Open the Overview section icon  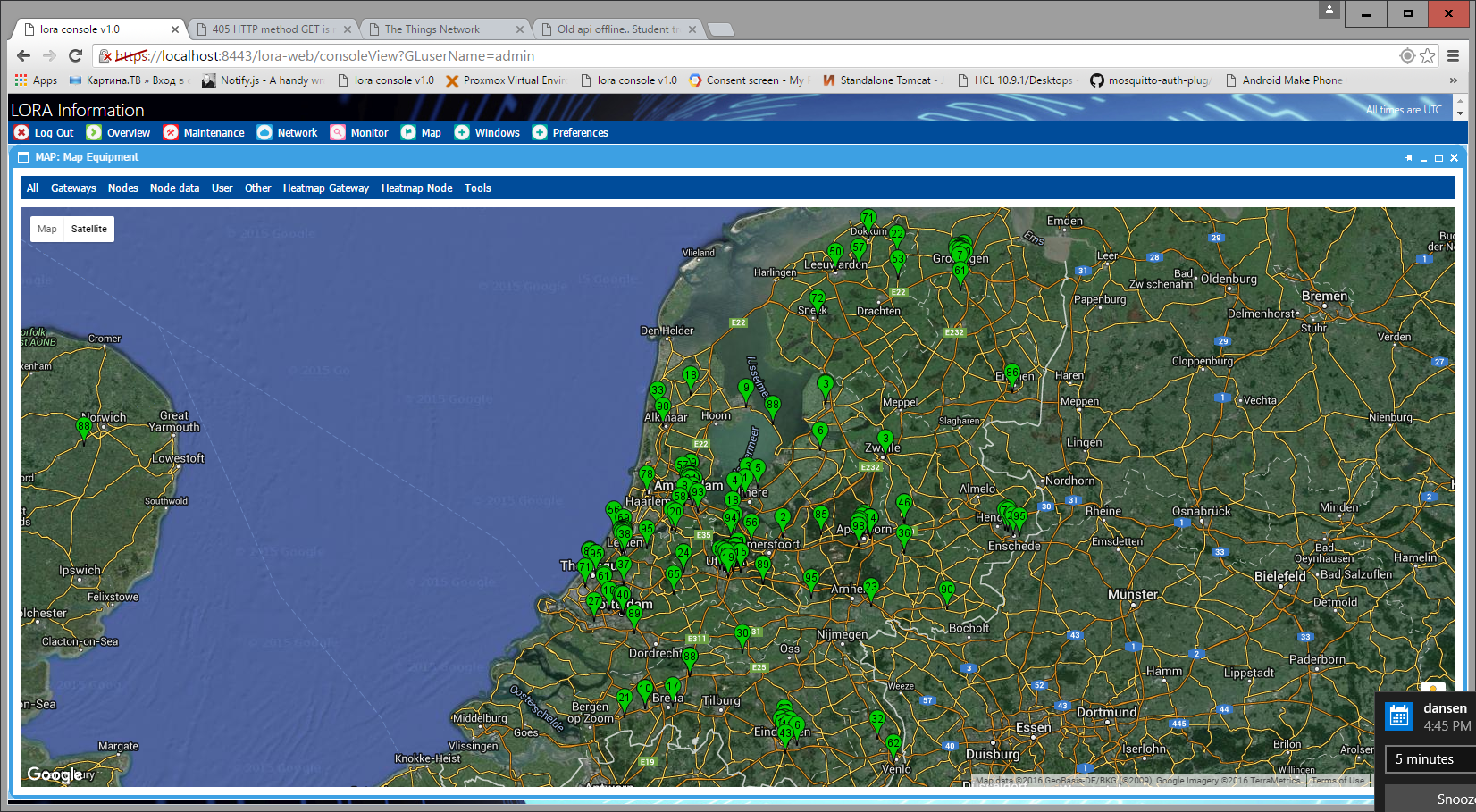point(94,132)
